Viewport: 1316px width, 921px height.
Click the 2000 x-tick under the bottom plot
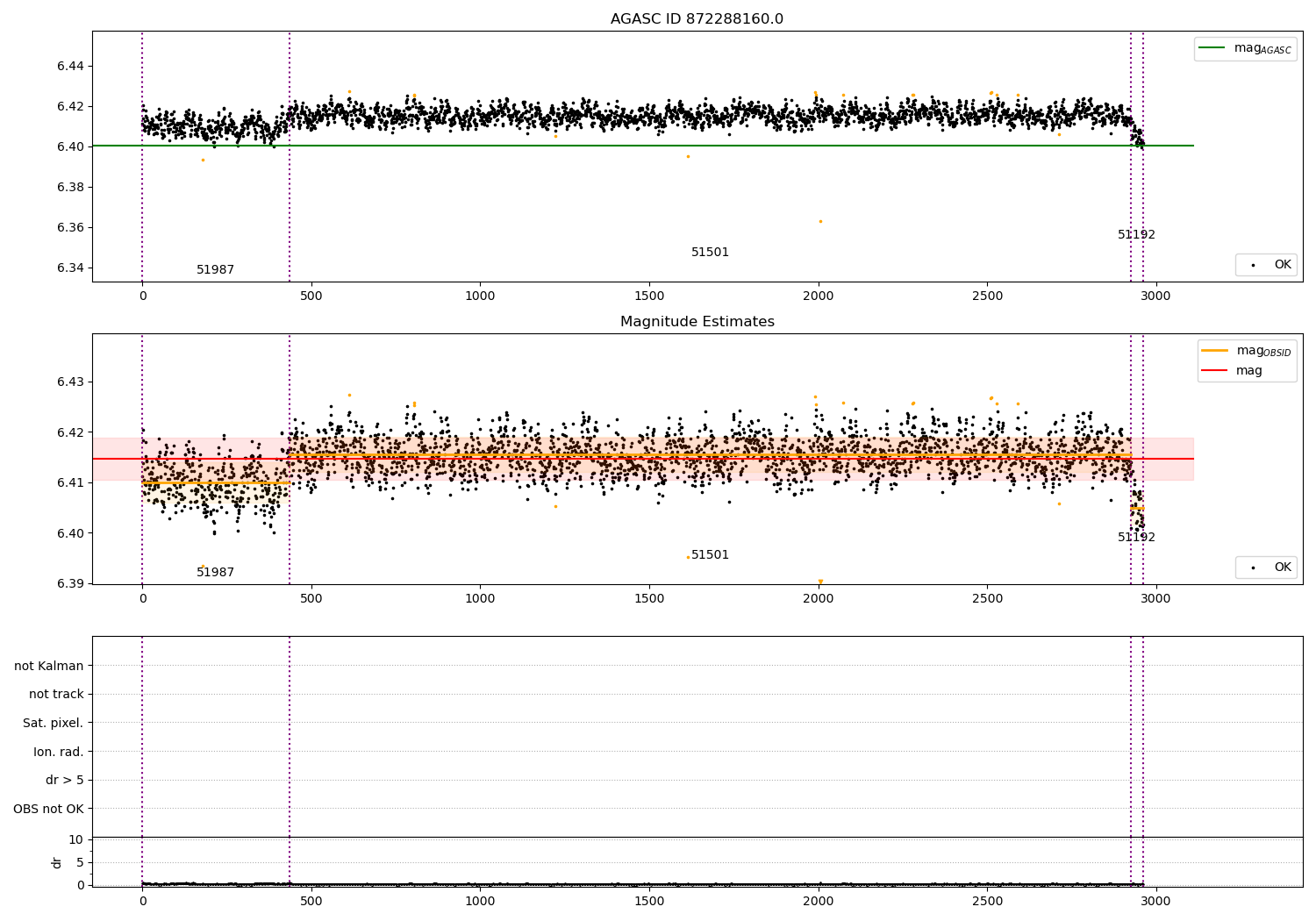(819, 902)
